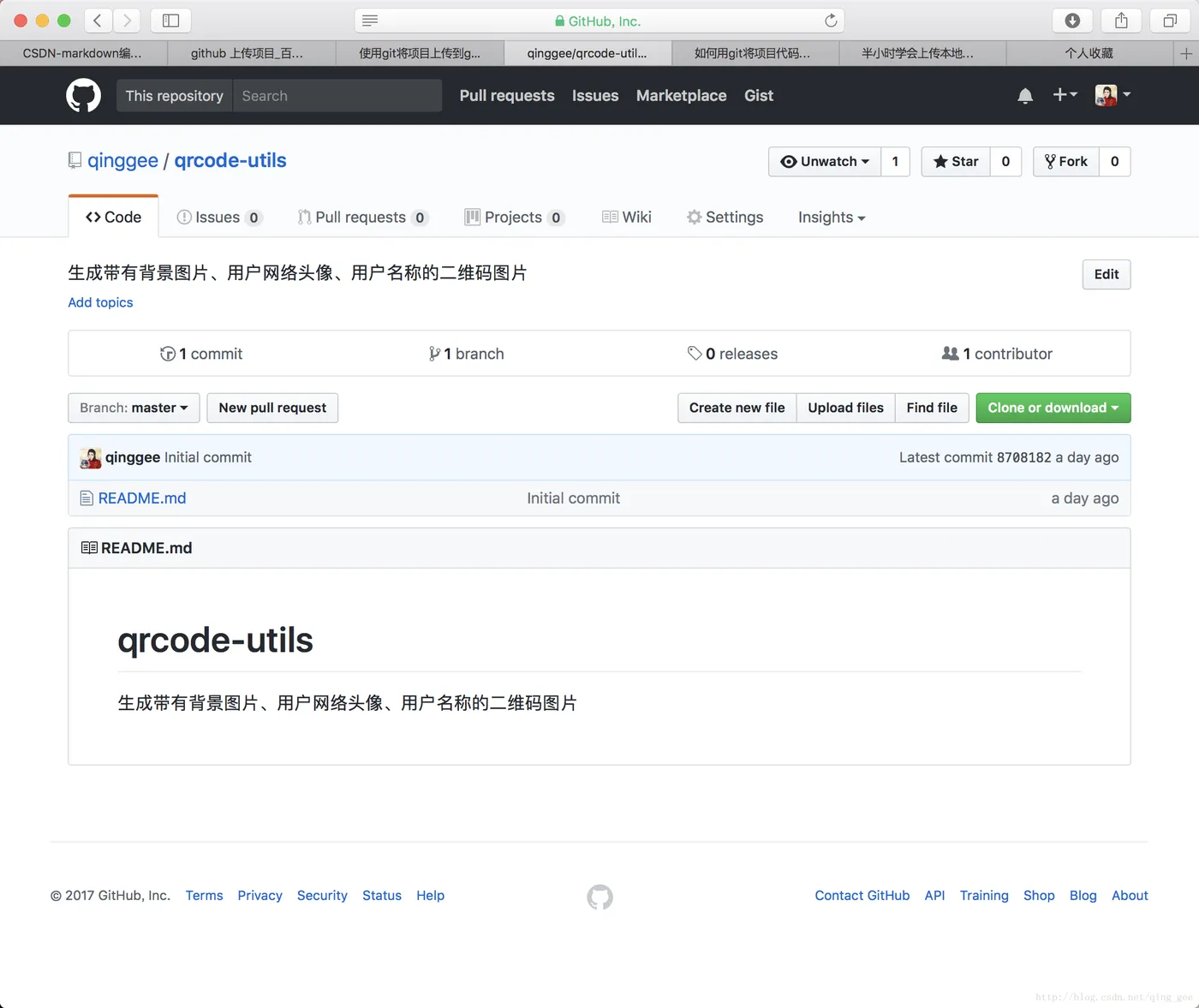Go forward with Safari forward arrow
The height and width of the screenshot is (1008, 1199).
pos(127,21)
